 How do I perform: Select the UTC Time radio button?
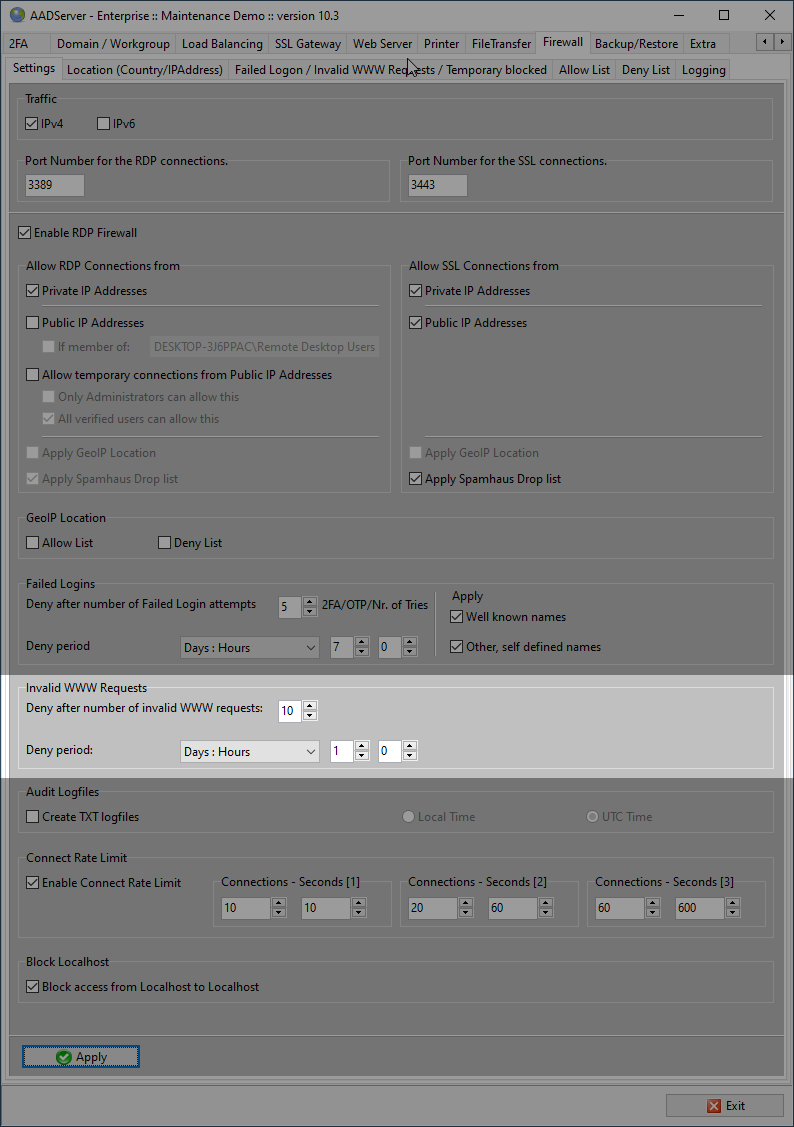point(593,817)
